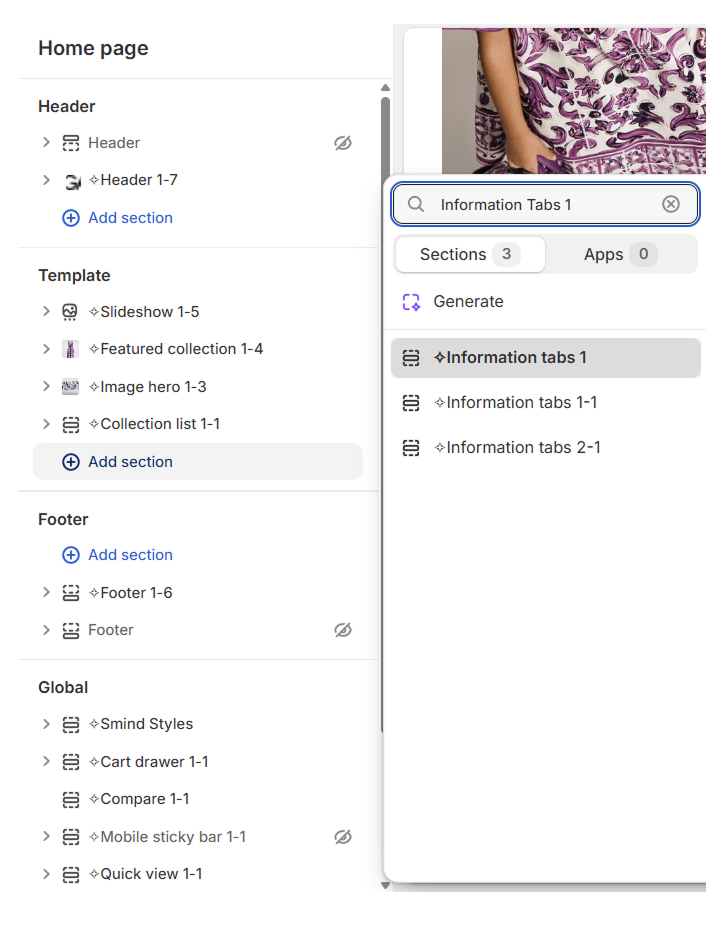
Task: Clear the search field with X icon
Action: point(671,204)
